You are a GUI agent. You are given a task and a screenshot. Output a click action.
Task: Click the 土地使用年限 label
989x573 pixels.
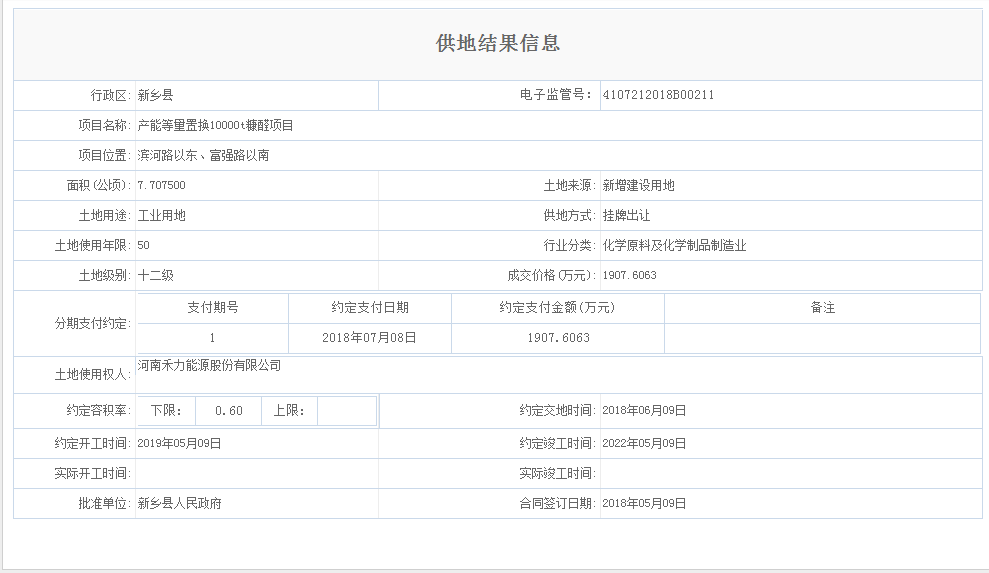[x=93, y=245]
